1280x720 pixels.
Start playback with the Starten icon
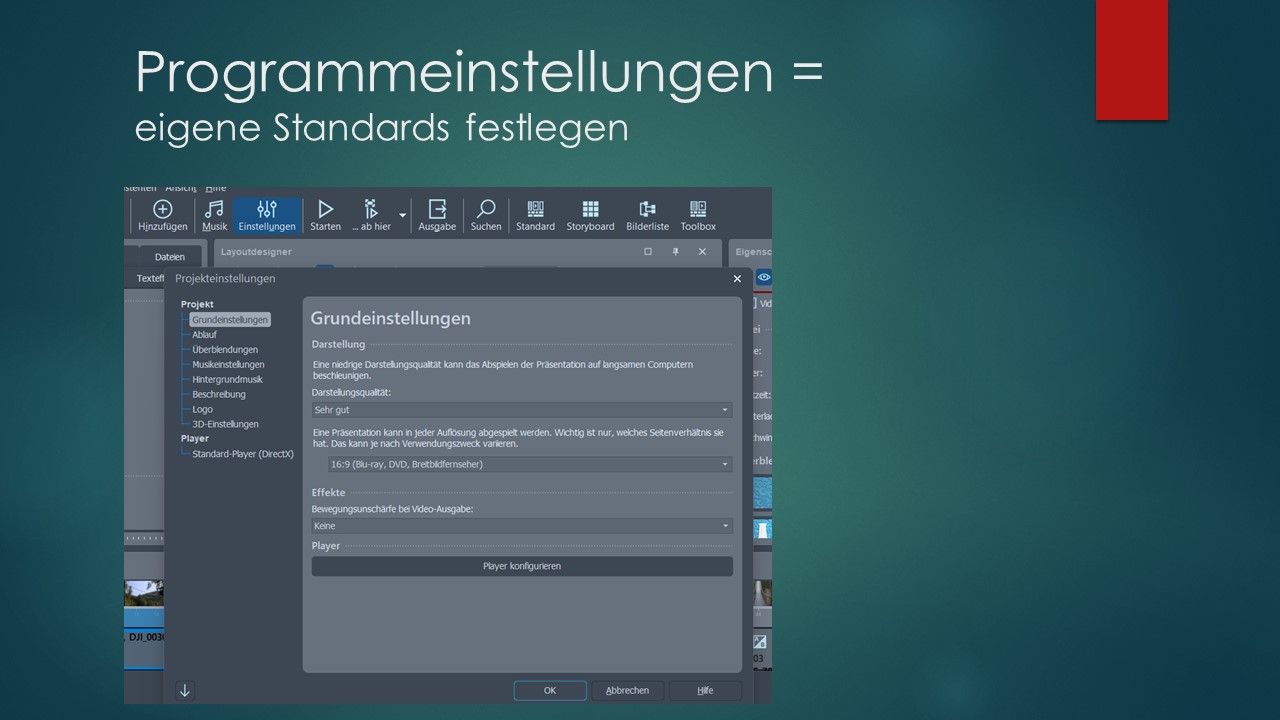point(325,209)
